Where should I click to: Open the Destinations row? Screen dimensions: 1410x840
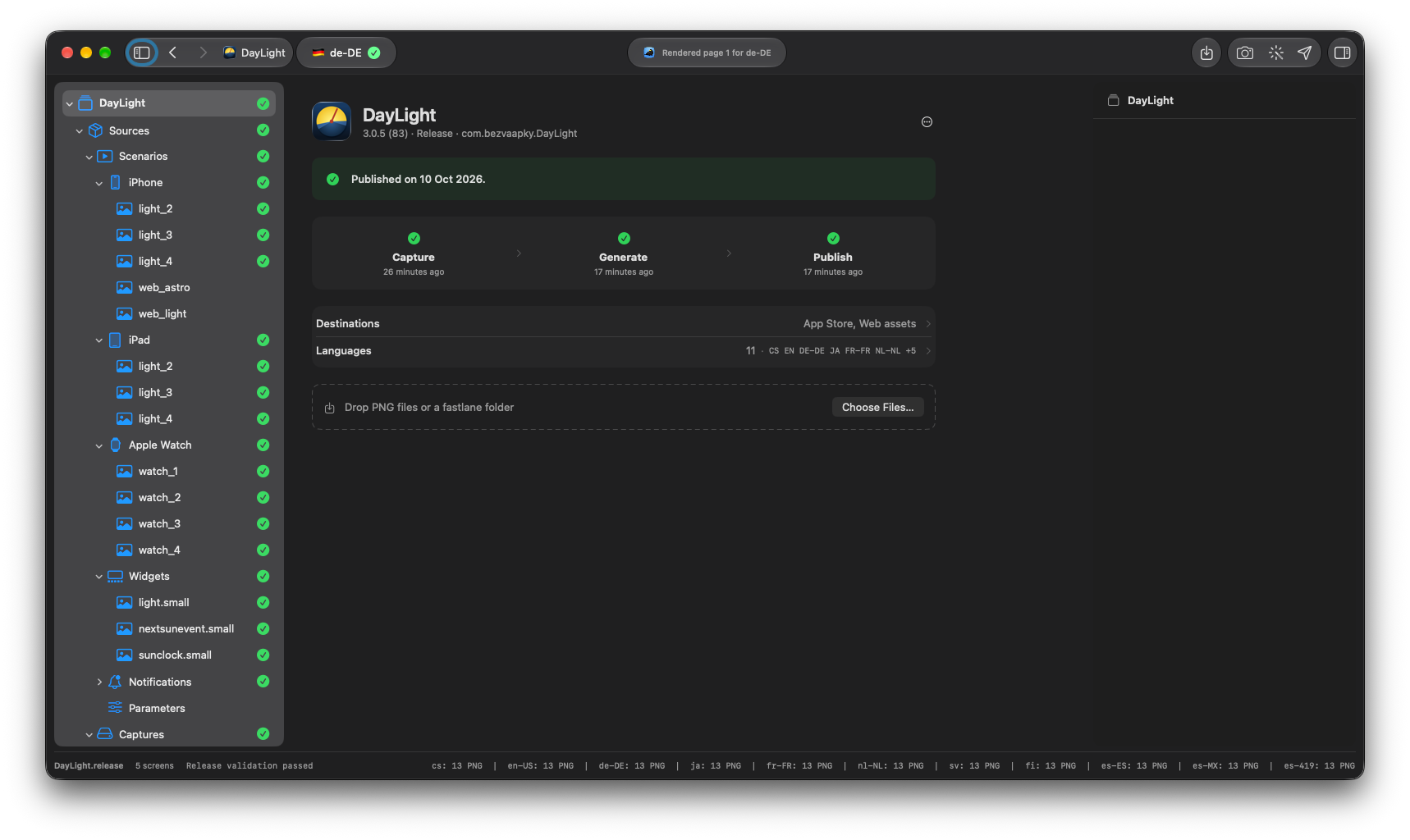coord(624,323)
